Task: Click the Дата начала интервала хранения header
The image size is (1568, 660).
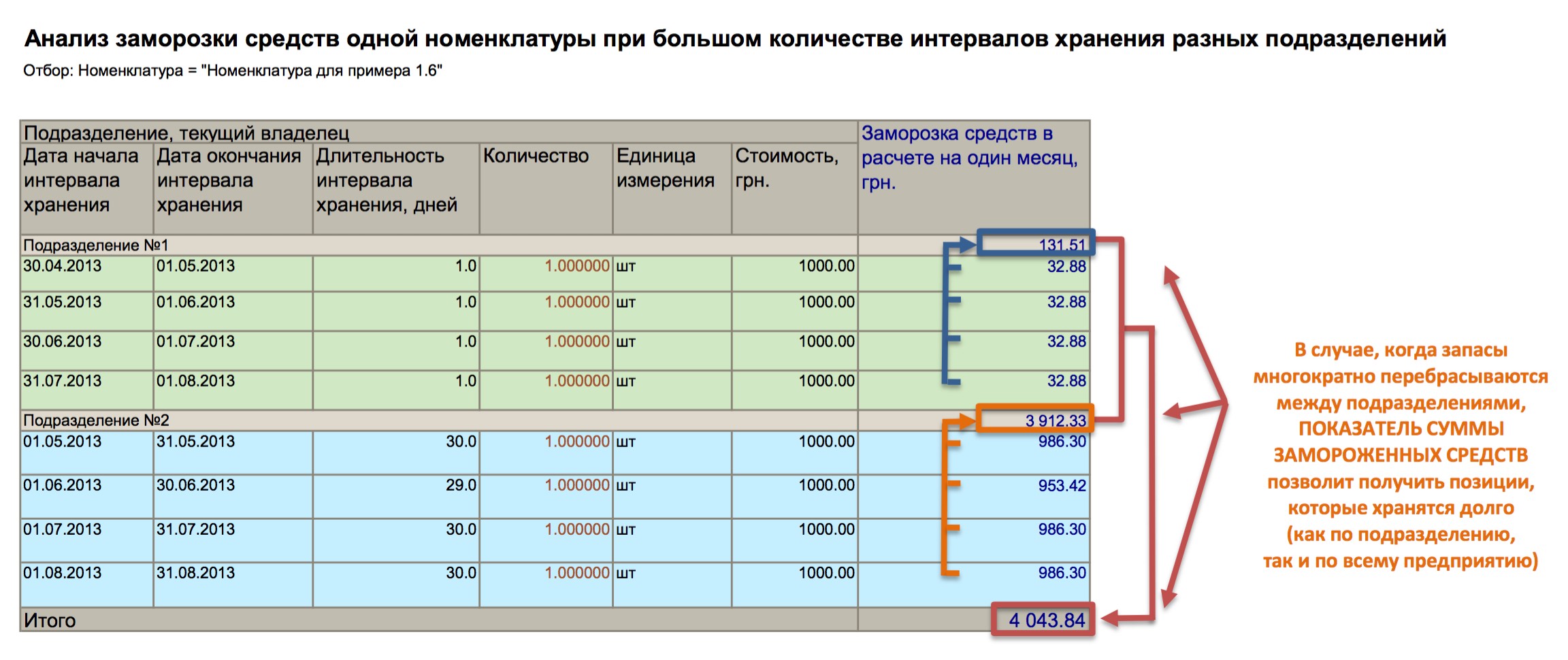Action: pyautogui.click(x=80, y=180)
